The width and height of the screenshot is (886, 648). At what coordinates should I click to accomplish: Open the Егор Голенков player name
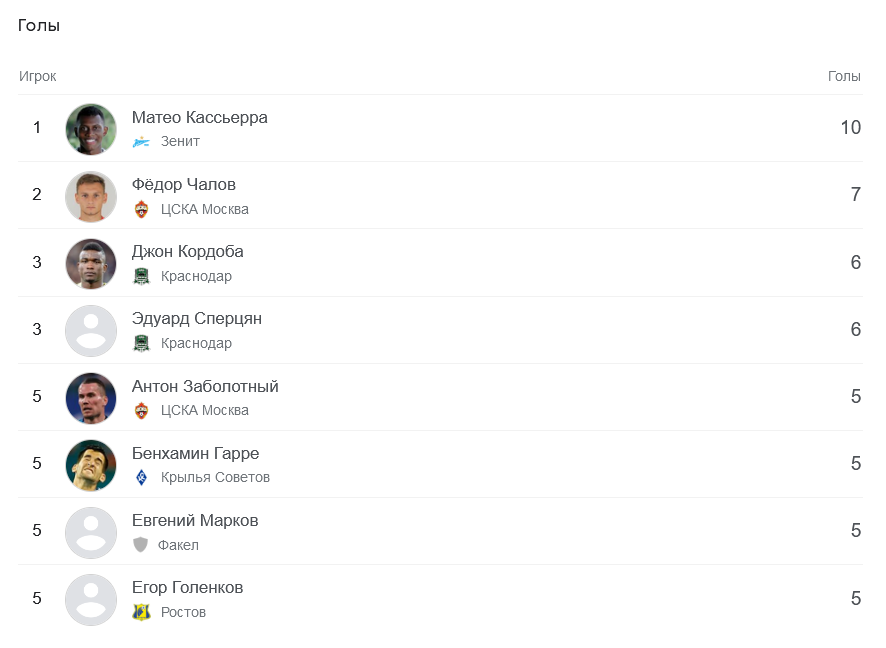tap(188, 588)
